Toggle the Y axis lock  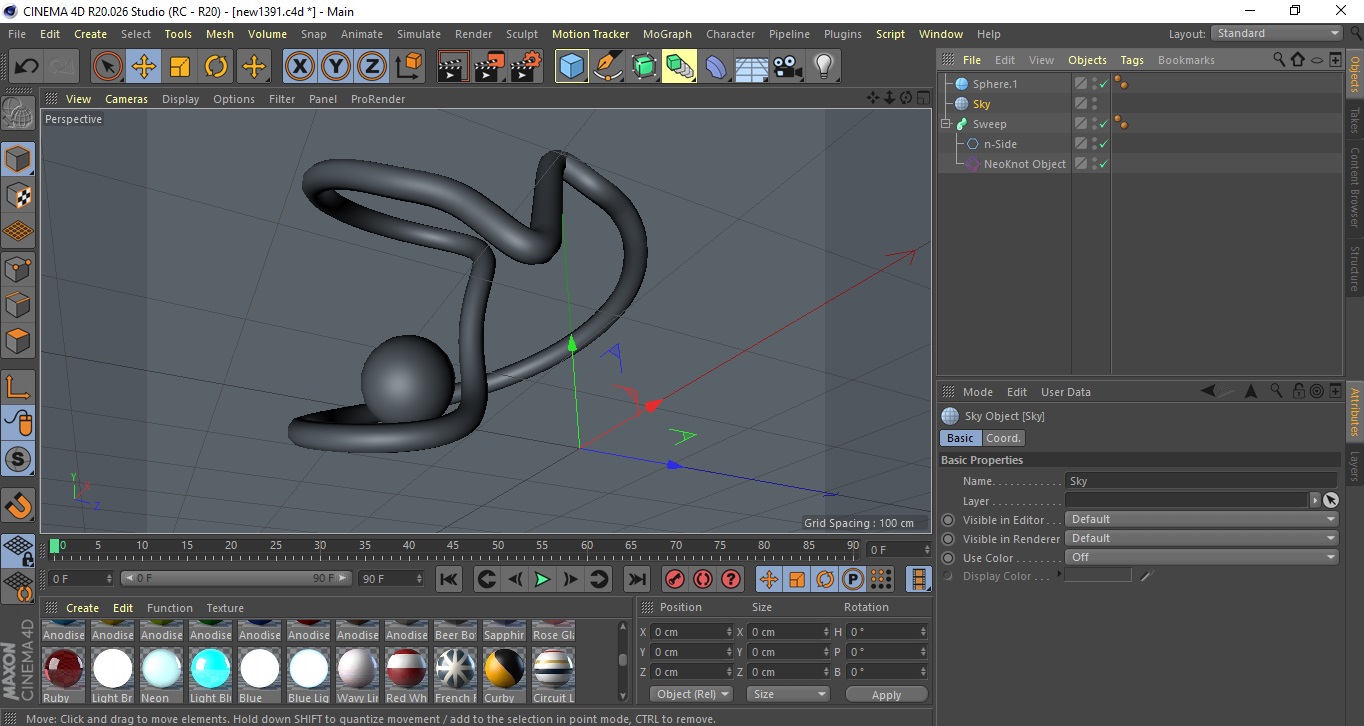(336, 67)
